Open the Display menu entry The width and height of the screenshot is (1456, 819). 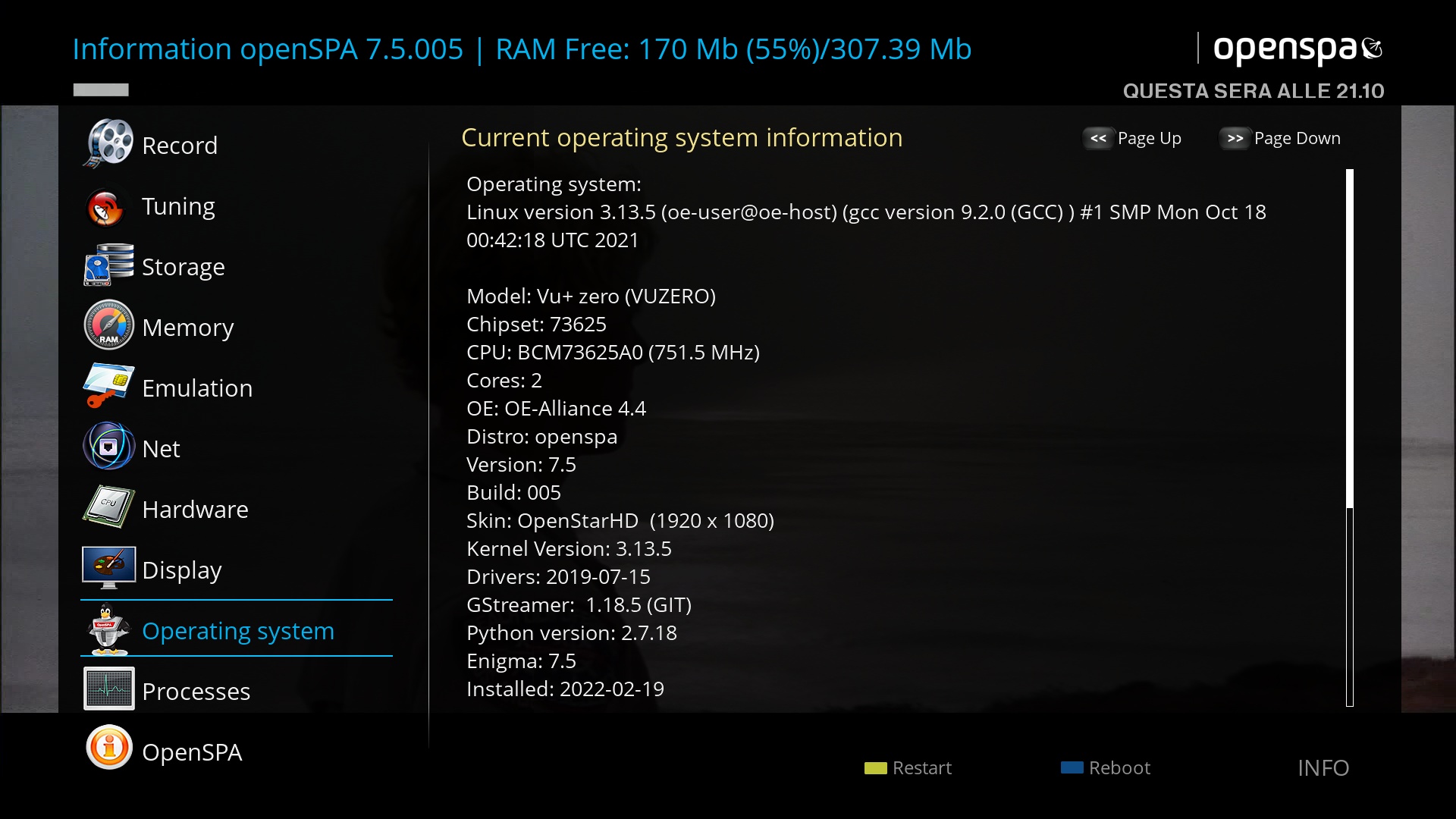pyautogui.click(x=237, y=570)
